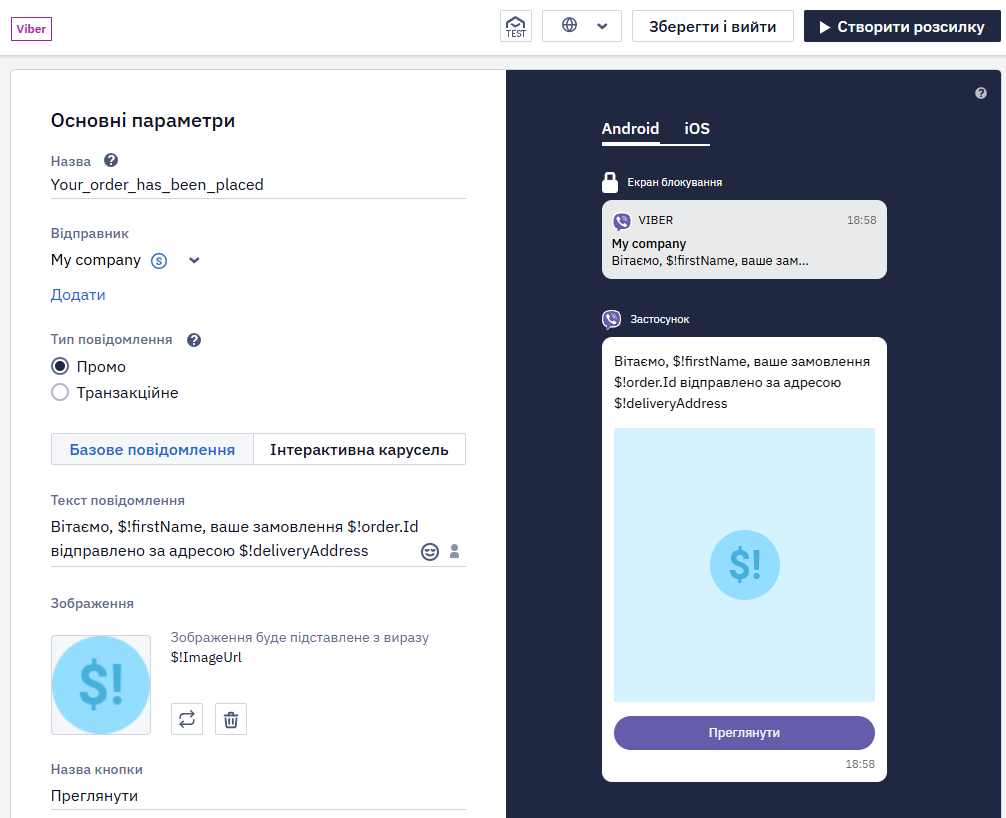Open personalization person icon in text field

(454, 551)
